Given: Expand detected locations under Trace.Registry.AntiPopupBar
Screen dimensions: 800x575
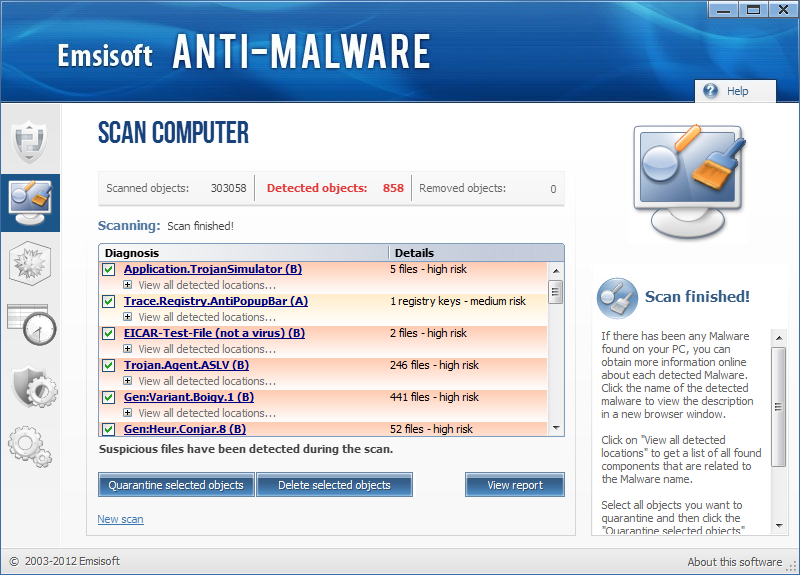Looking at the screenshot, I should (x=128, y=317).
